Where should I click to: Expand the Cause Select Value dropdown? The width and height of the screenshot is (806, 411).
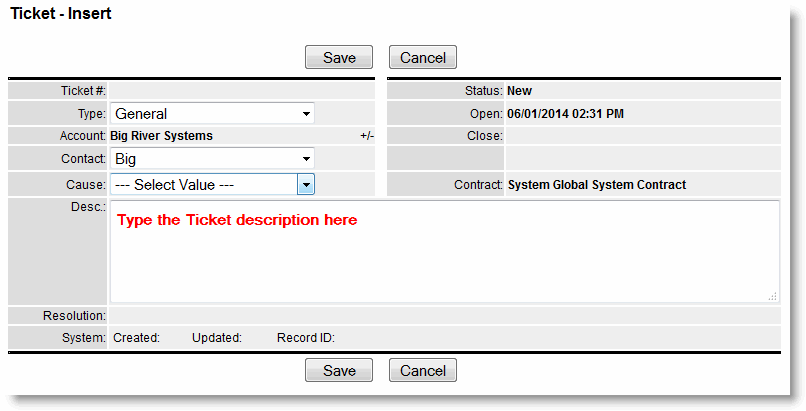pos(307,185)
